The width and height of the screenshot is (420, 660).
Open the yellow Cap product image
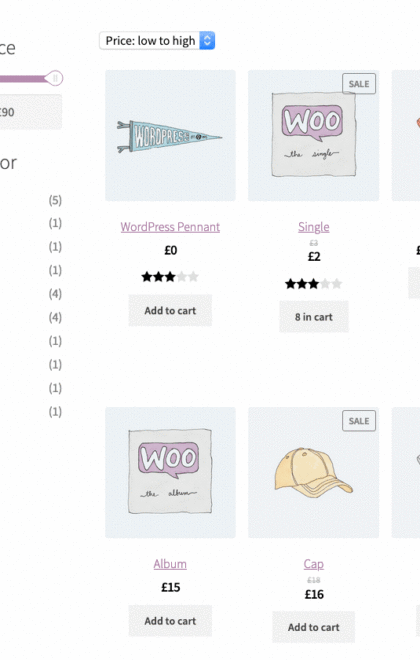[x=314, y=472]
